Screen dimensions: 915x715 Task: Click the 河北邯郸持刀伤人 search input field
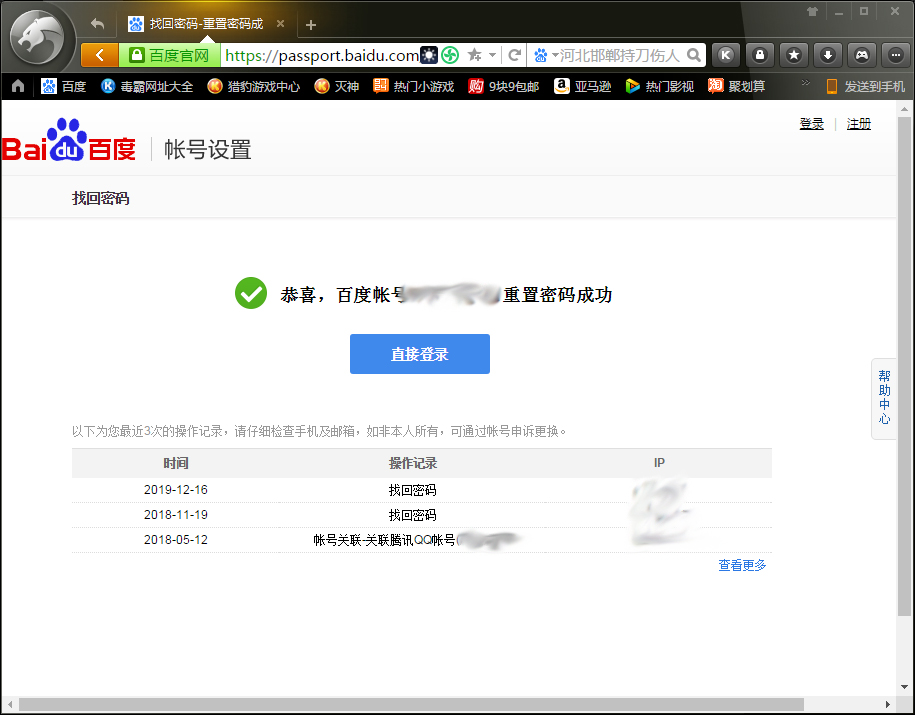tap(620, 56)
